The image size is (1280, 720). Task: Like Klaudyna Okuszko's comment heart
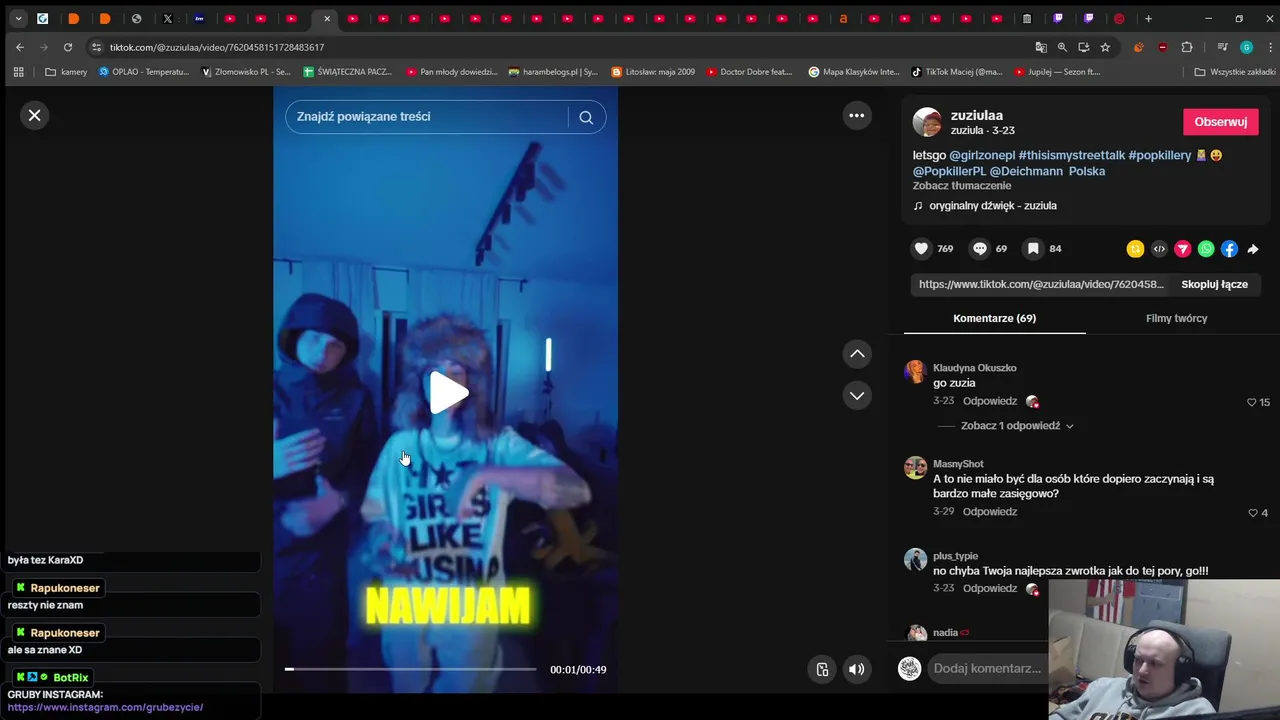[1251, 403]
